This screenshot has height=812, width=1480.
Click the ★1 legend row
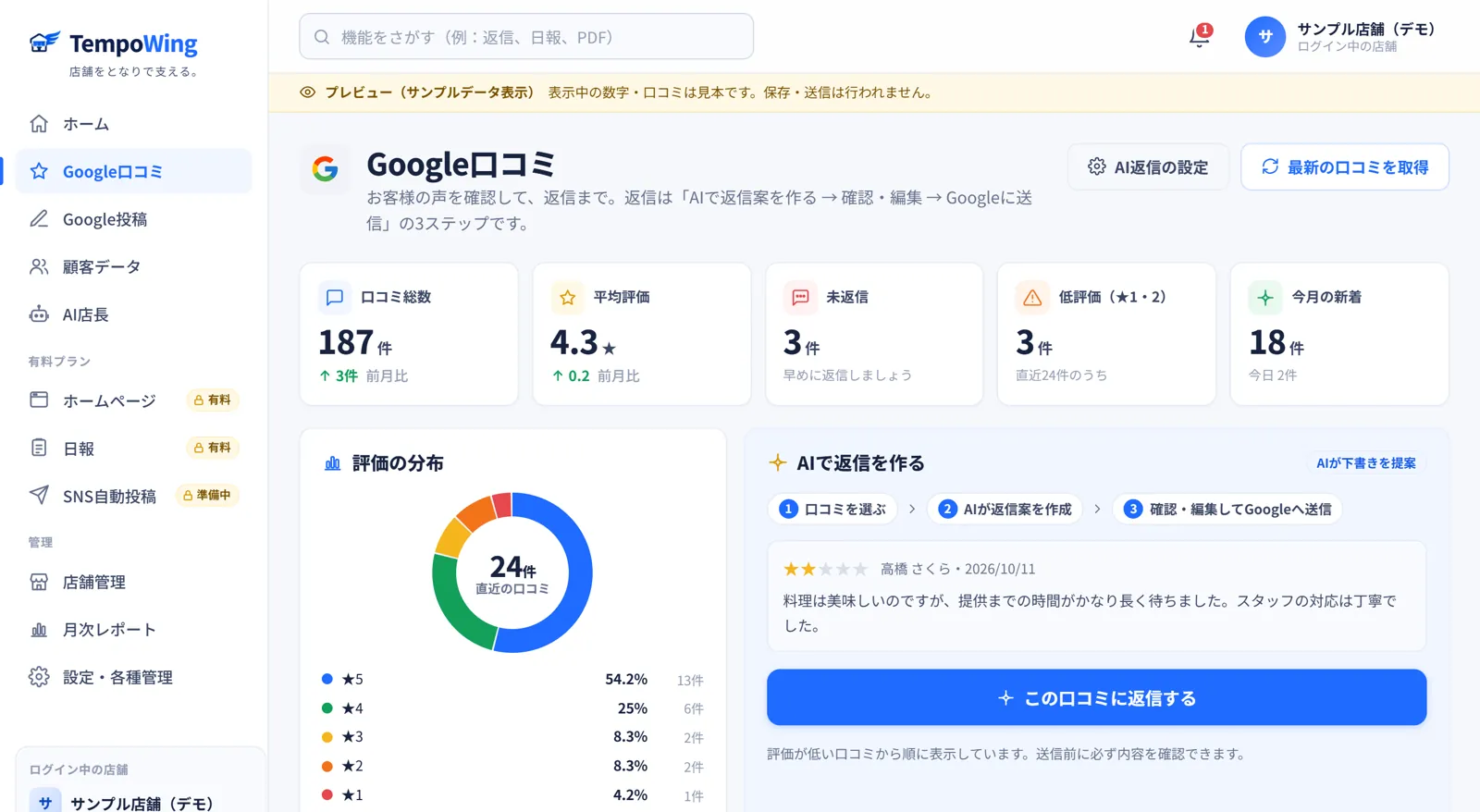pos(512,795)
